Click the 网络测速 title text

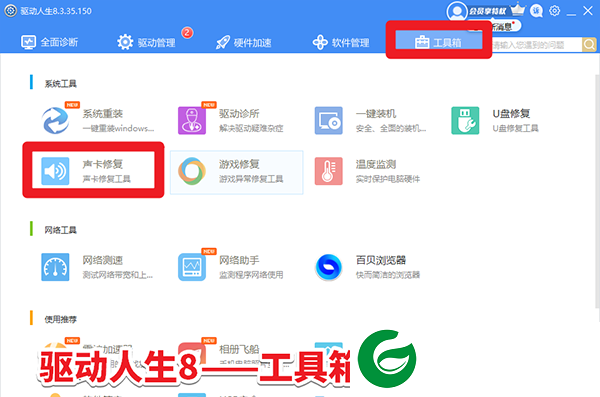[x=103, y=260]
